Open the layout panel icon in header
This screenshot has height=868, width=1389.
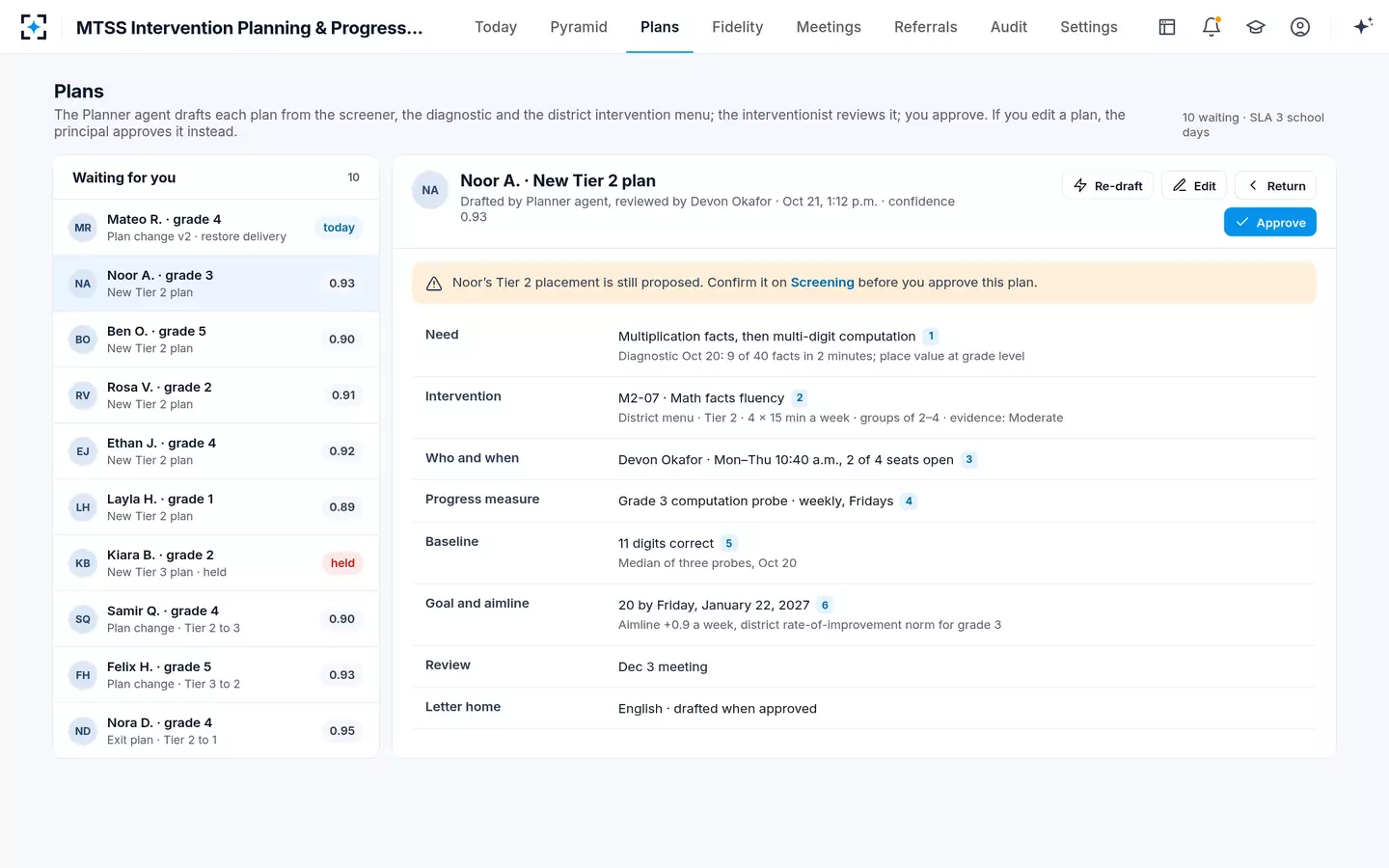(x=1167, y=27)
